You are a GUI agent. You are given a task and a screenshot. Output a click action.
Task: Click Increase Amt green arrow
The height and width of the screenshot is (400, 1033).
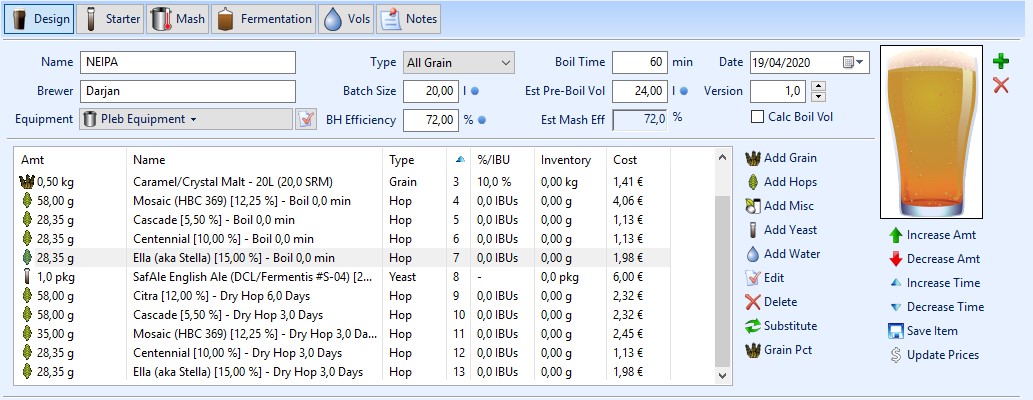pos(933,235)
